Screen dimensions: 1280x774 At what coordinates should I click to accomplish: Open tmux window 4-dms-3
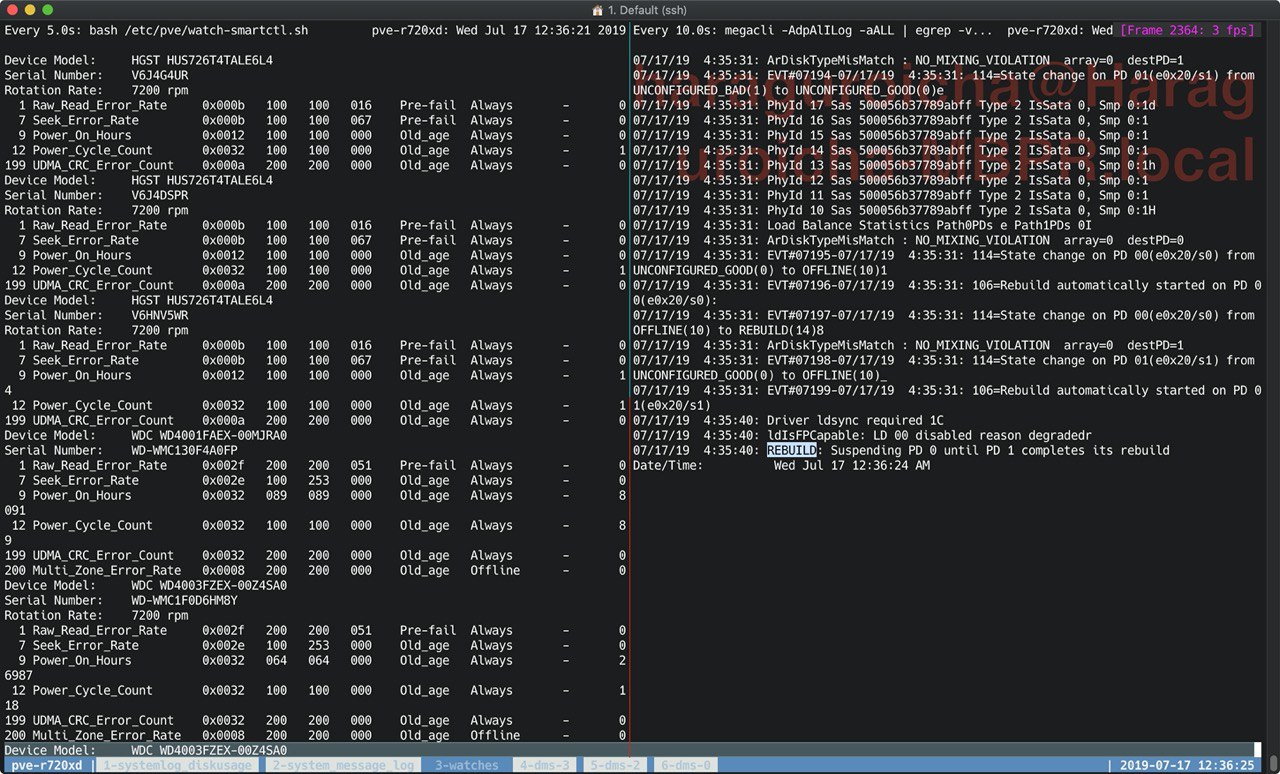pos(543,765)
